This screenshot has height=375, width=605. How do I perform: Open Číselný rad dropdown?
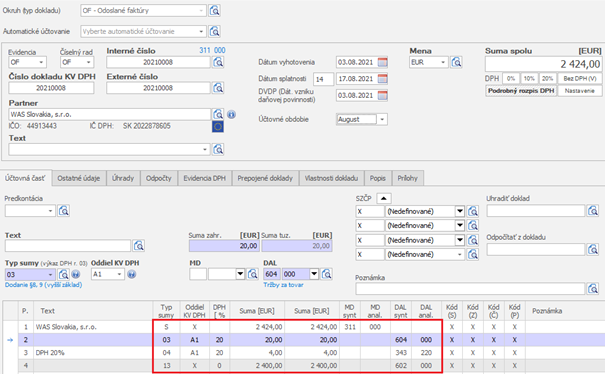[88, 62]
